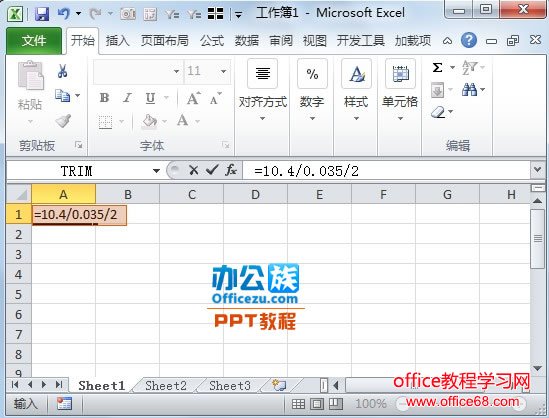
Task: Switch to the 视图 View tab
Action: [x=314, y=41]
